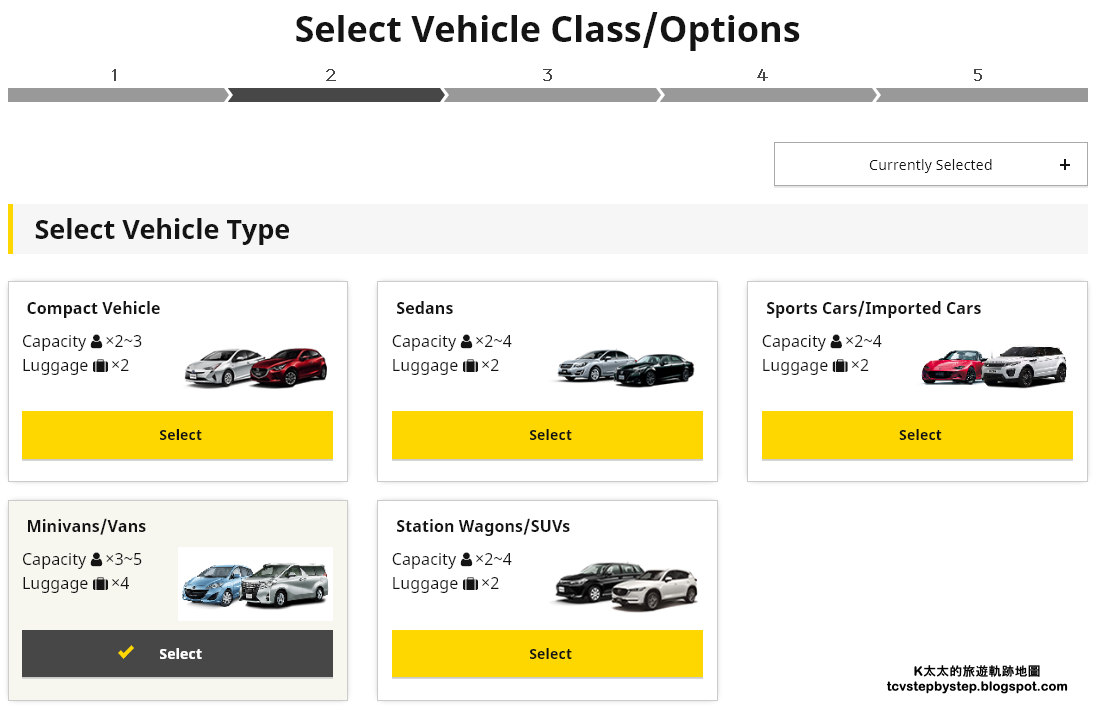Pick Station Wagons/SUVs via Select
Viewport: 1094px width, 709px height.
coord(547,654)
